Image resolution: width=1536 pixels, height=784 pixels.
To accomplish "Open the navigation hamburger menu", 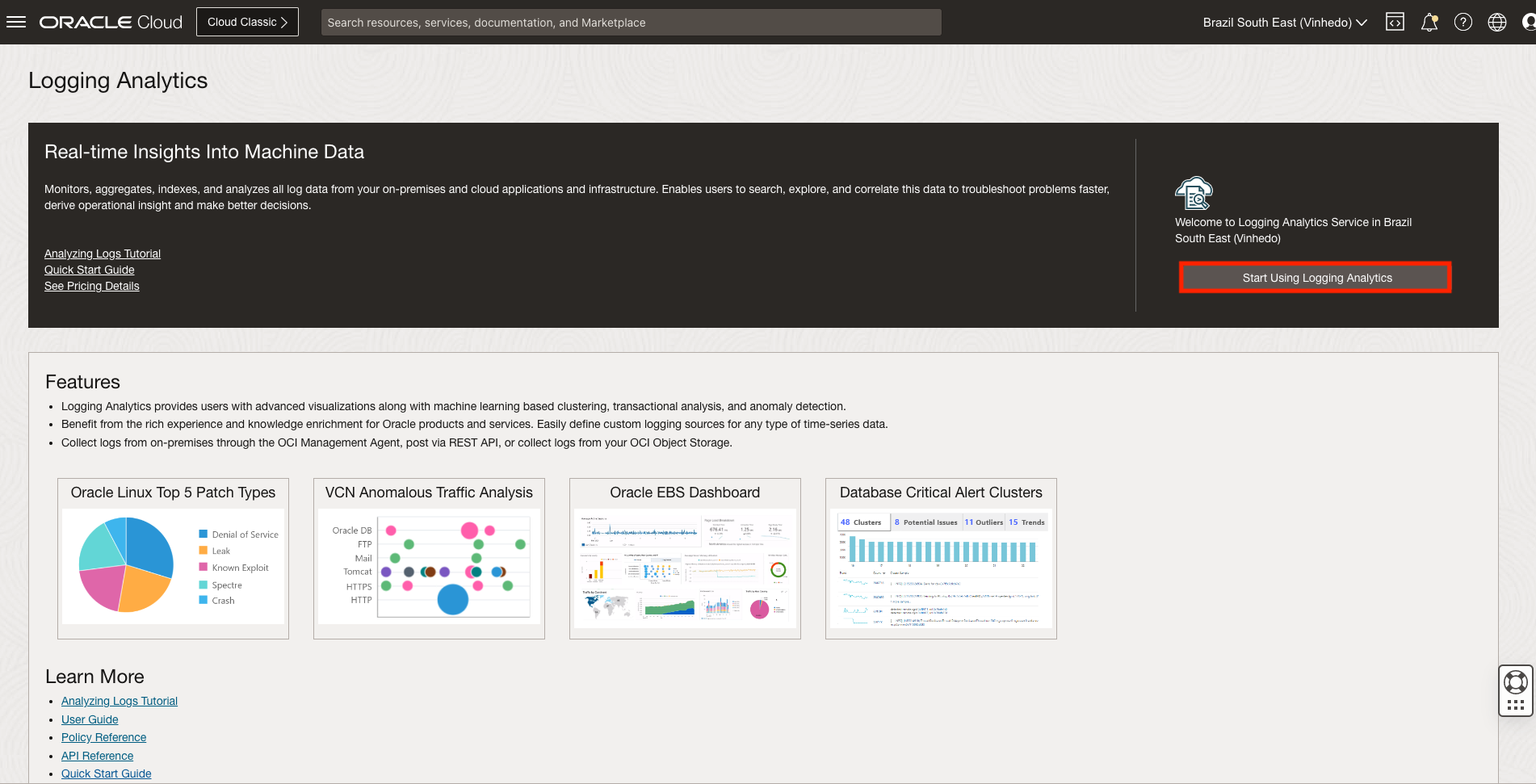I will (x=15, y=21).
